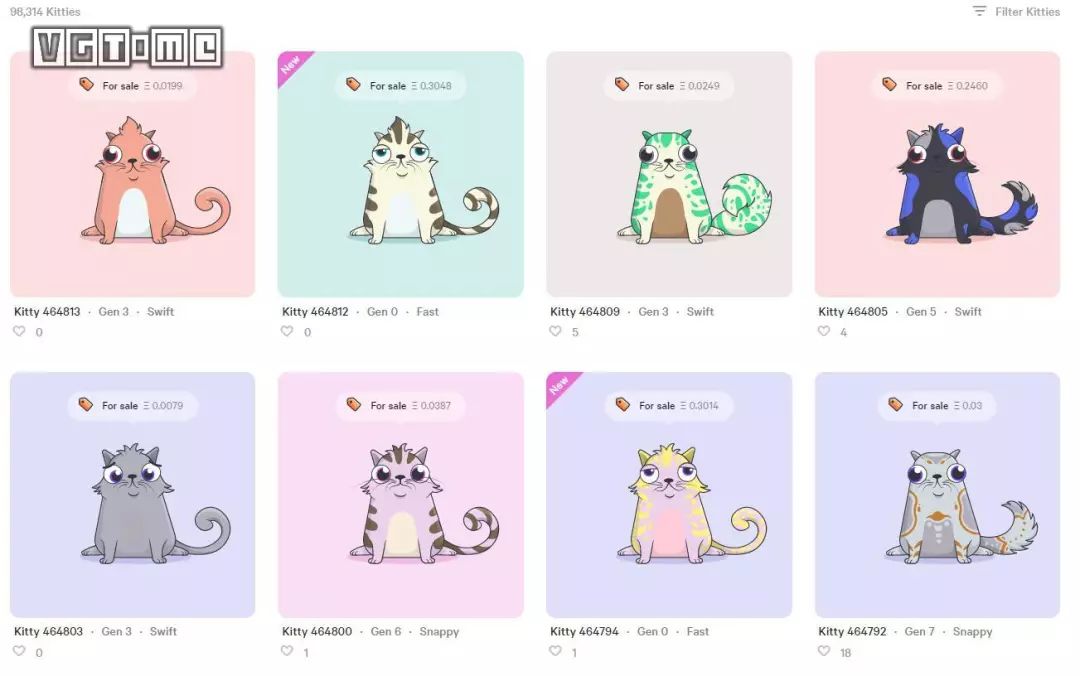Like Kitty 464794 with heart icon

coord(555,651)
